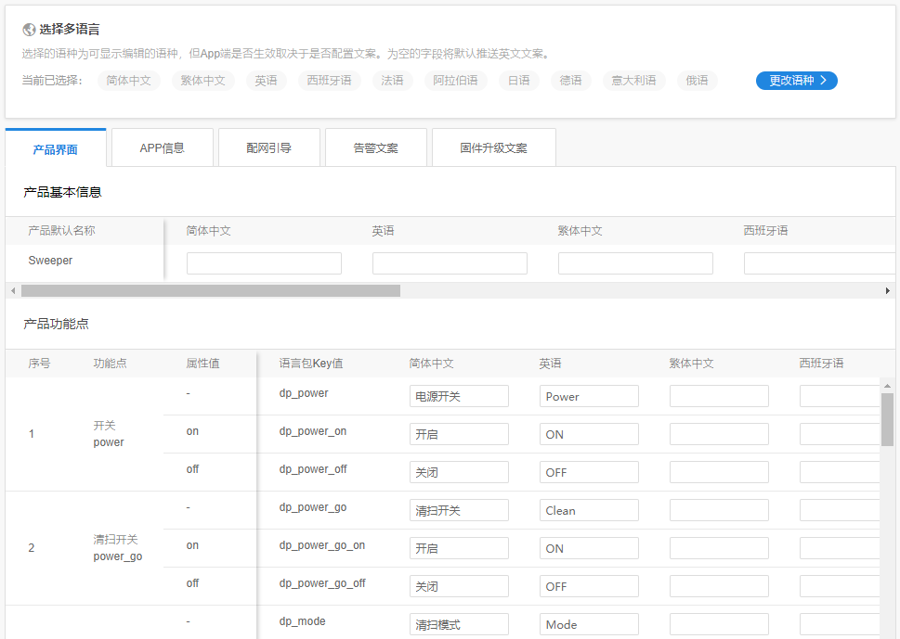The height and width of the screenshot is (639, 900).
Task: Click the input containing 电源开关
Action: pos(458,395)
